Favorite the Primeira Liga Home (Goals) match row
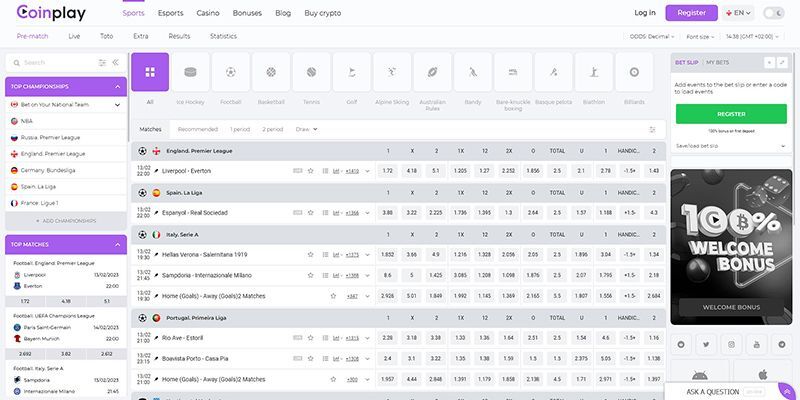Viewport: 800px width, 400px height. 333,380
